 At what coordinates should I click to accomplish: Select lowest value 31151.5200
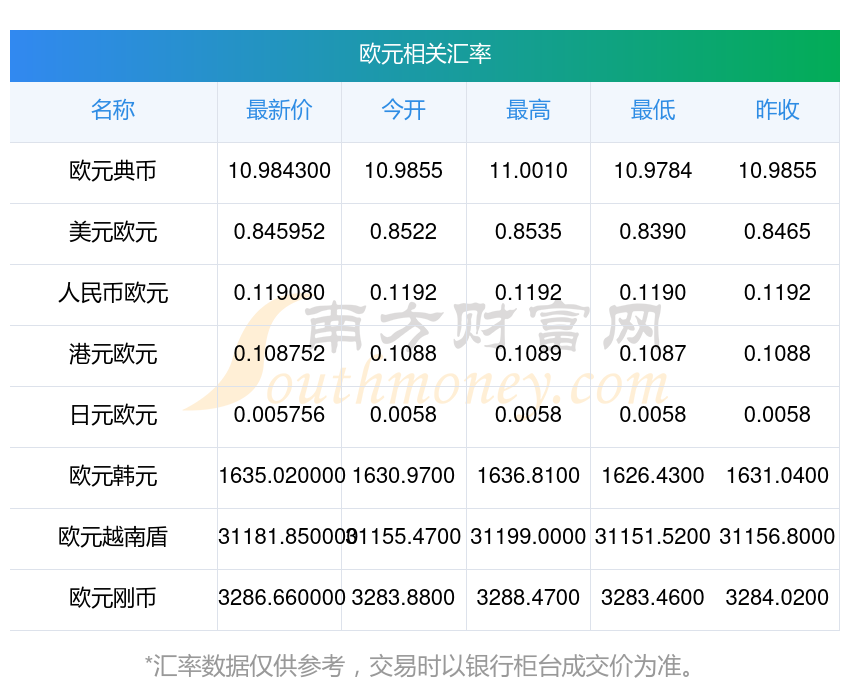coord(653,537)
